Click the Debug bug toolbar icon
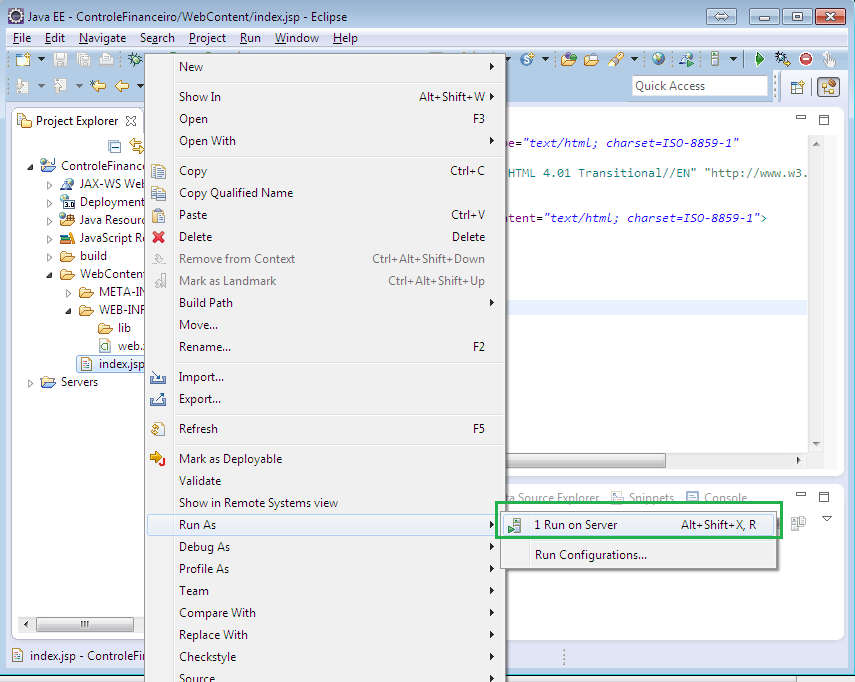Viewport: 855px width, 682px height. (x=135, y=59)
